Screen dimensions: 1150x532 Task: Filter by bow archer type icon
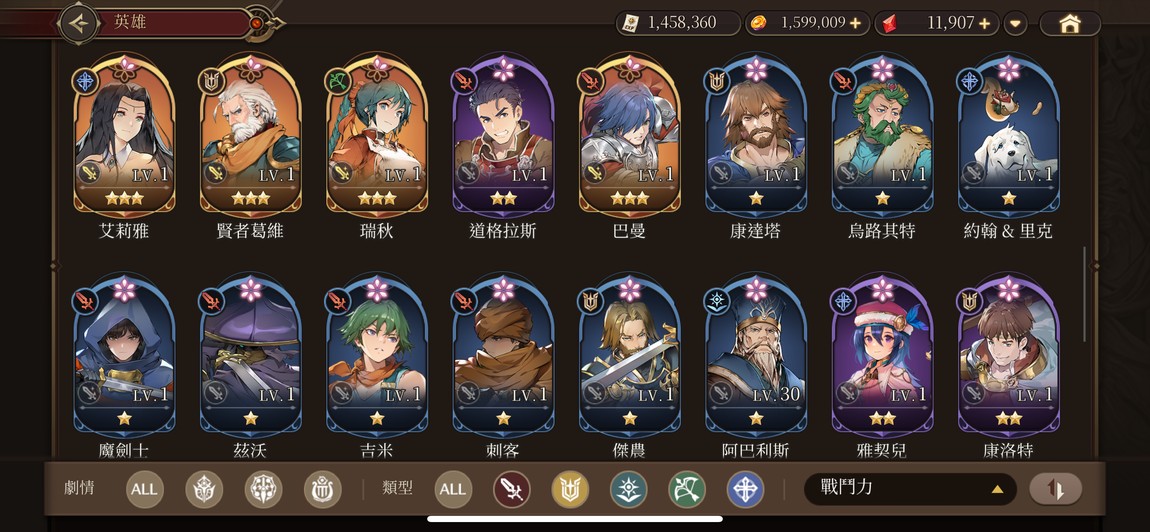[686, 489]
